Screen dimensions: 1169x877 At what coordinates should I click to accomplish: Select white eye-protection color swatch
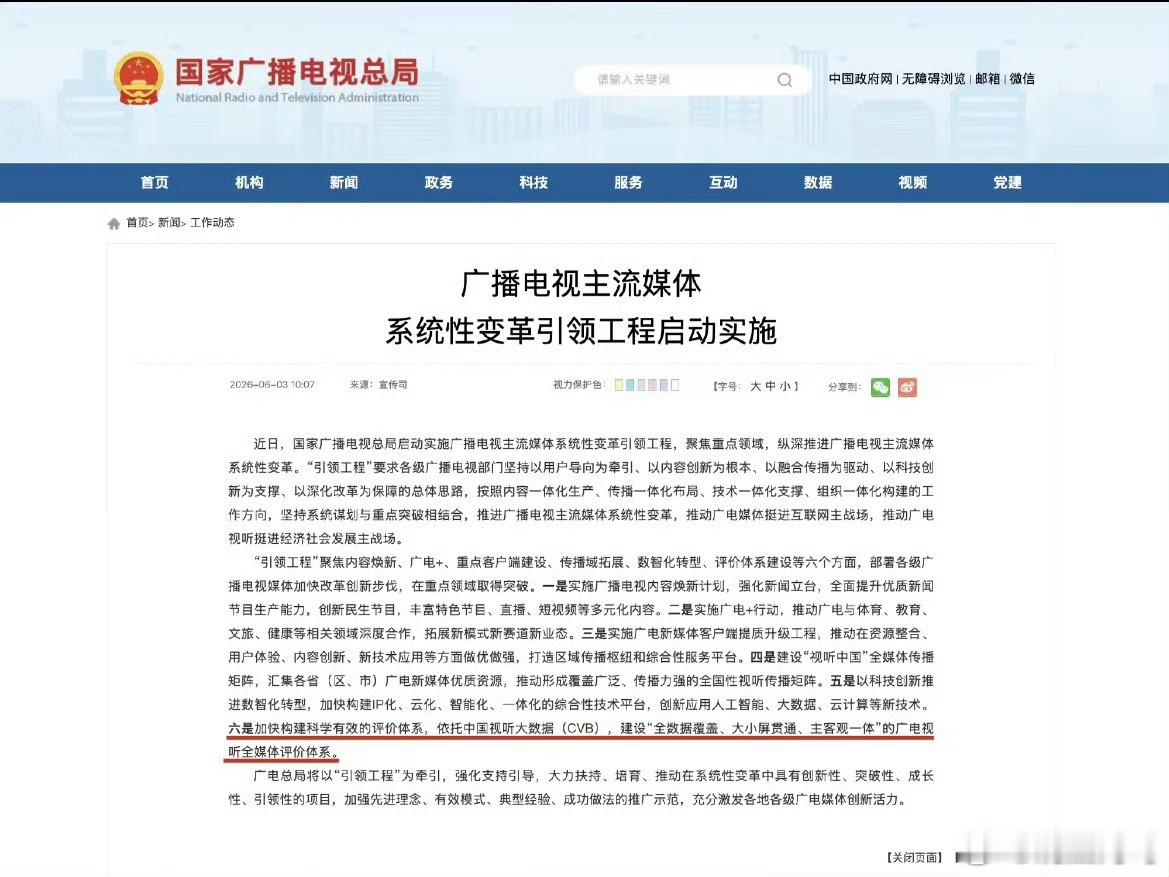tap(675, 385)
